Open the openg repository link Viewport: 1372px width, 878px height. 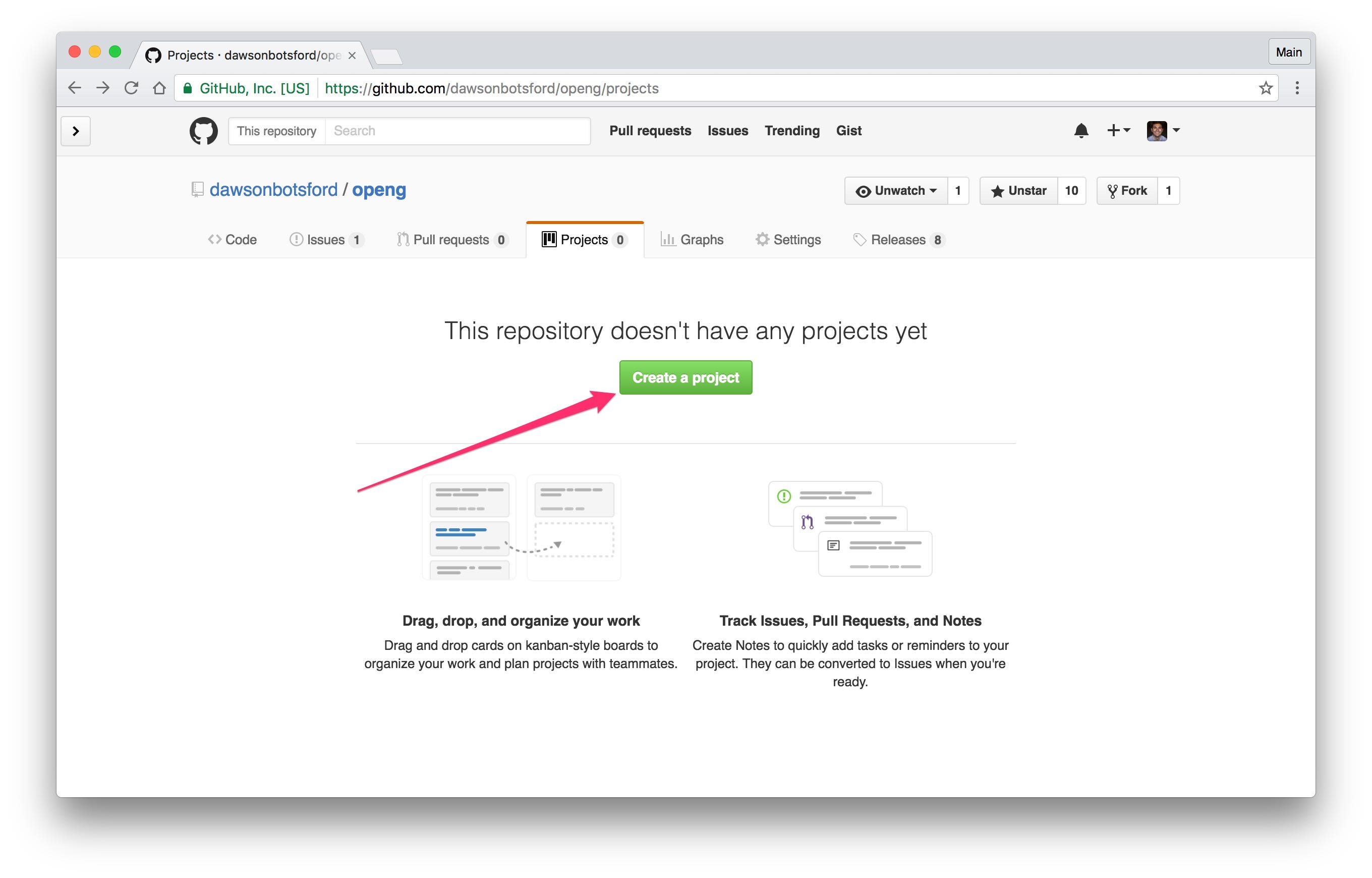click(378, 189)
